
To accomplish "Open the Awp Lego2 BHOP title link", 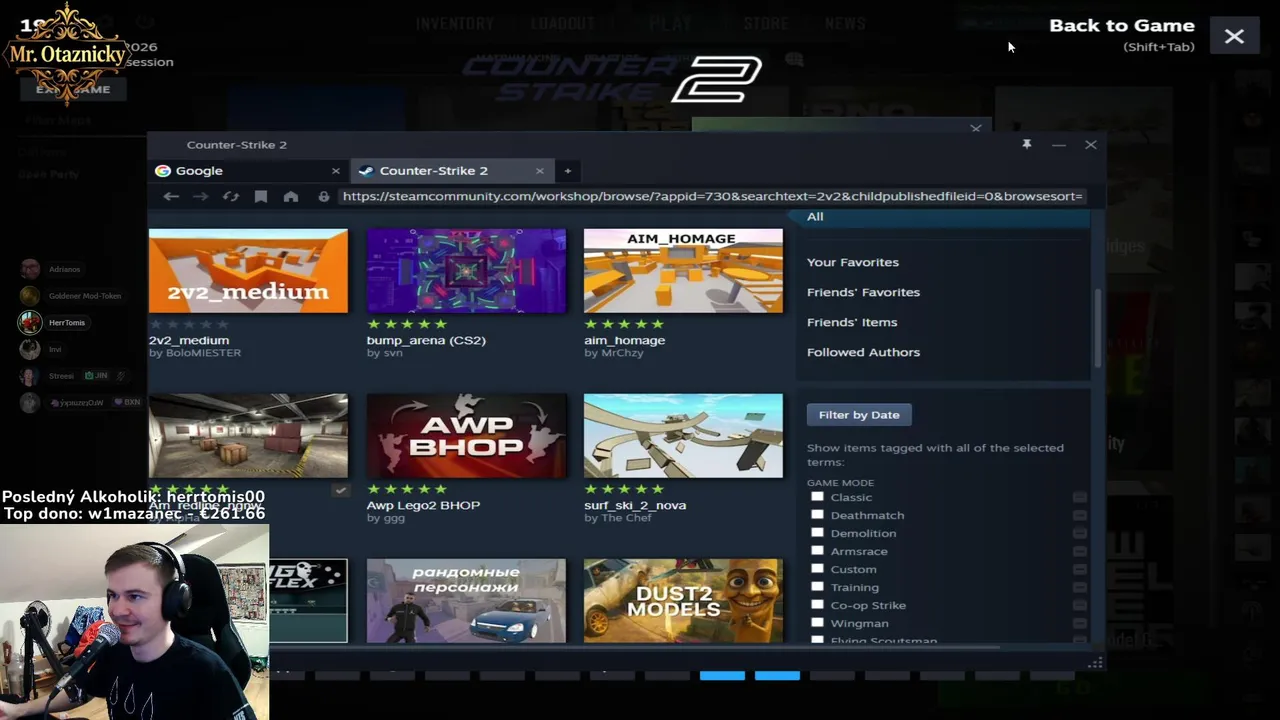I will click(423, 505).
